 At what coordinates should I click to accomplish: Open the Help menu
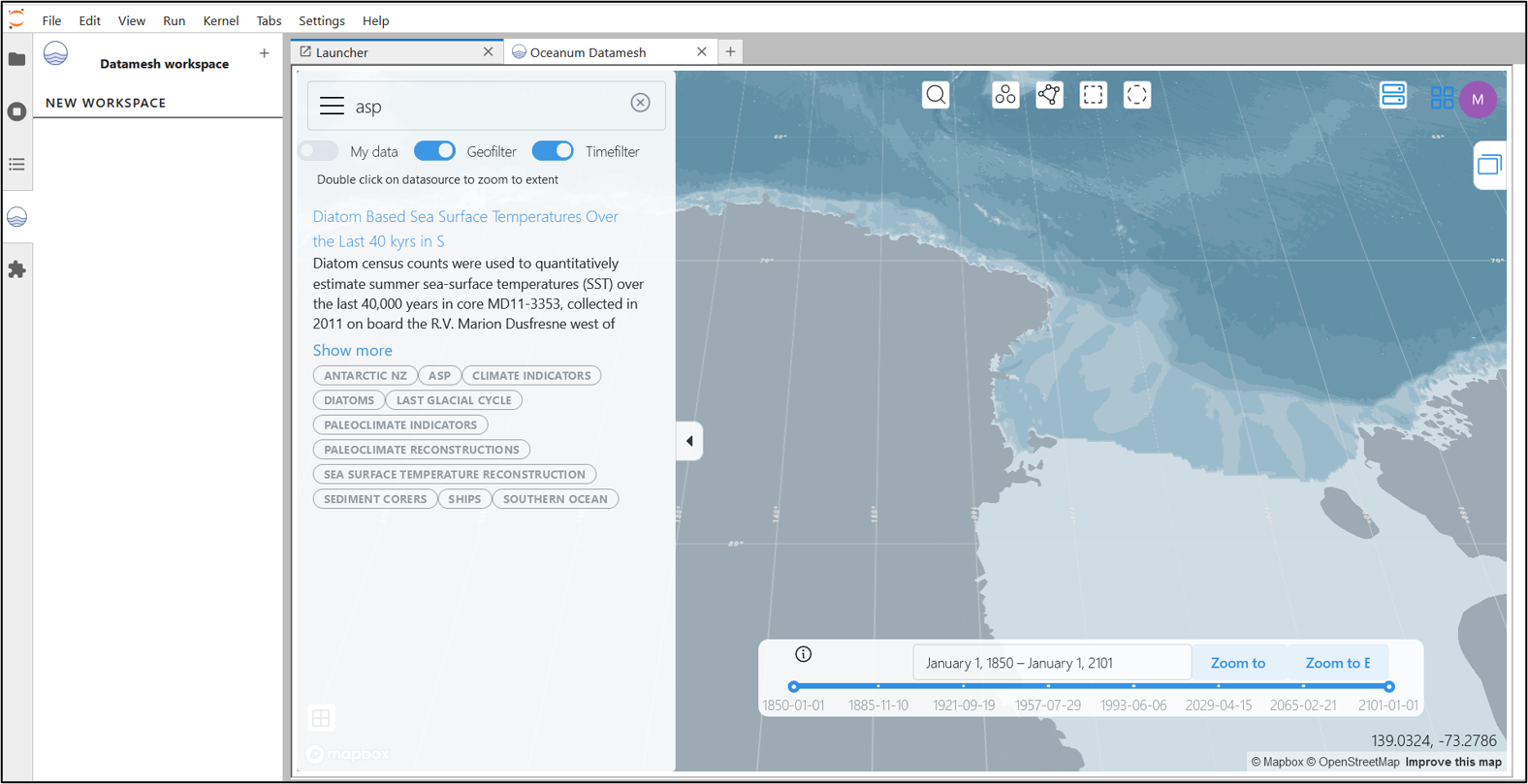(375, 20)
